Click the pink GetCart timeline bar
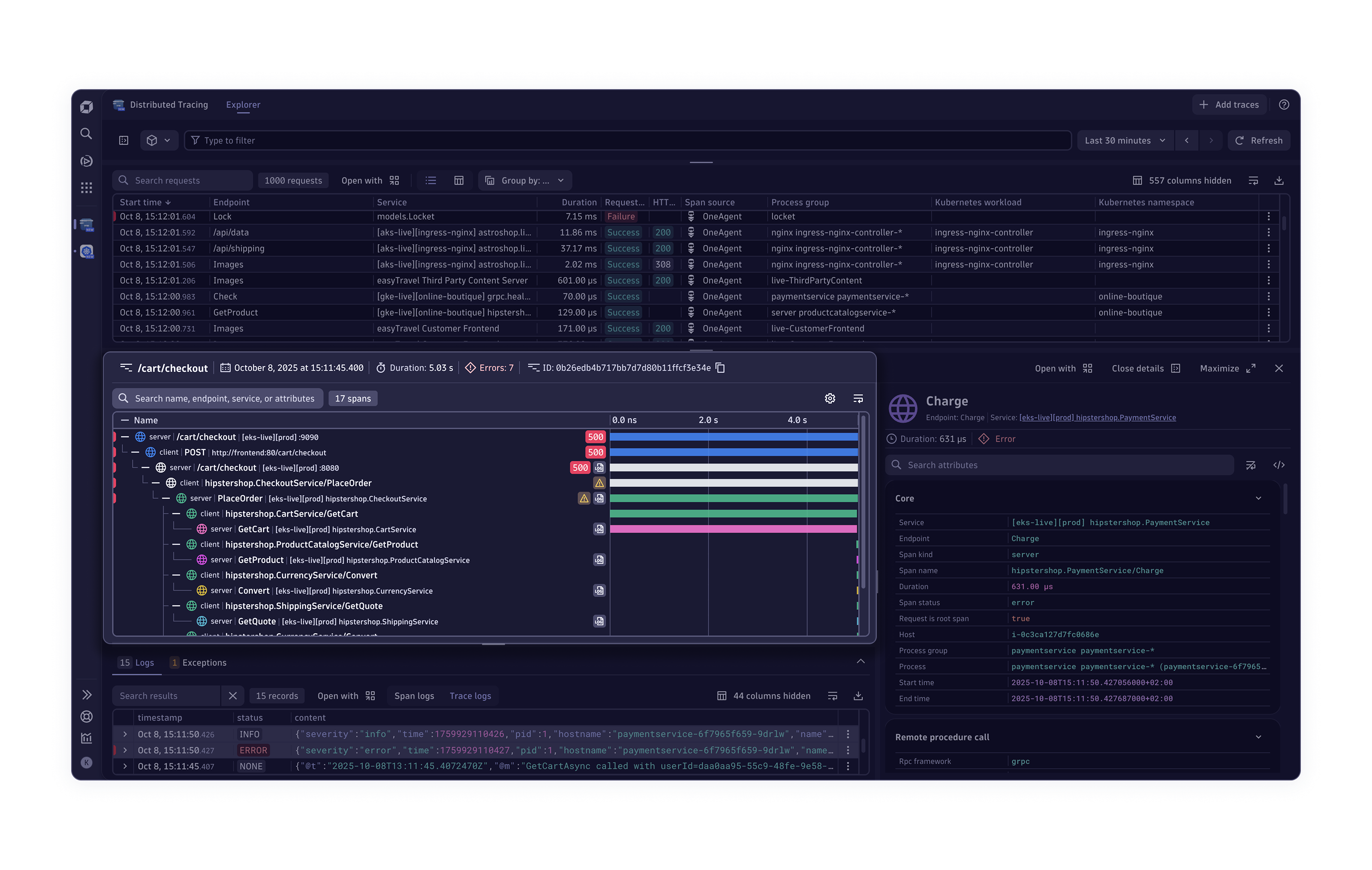The image size is (1372, 870). click(x=733, y=529)
